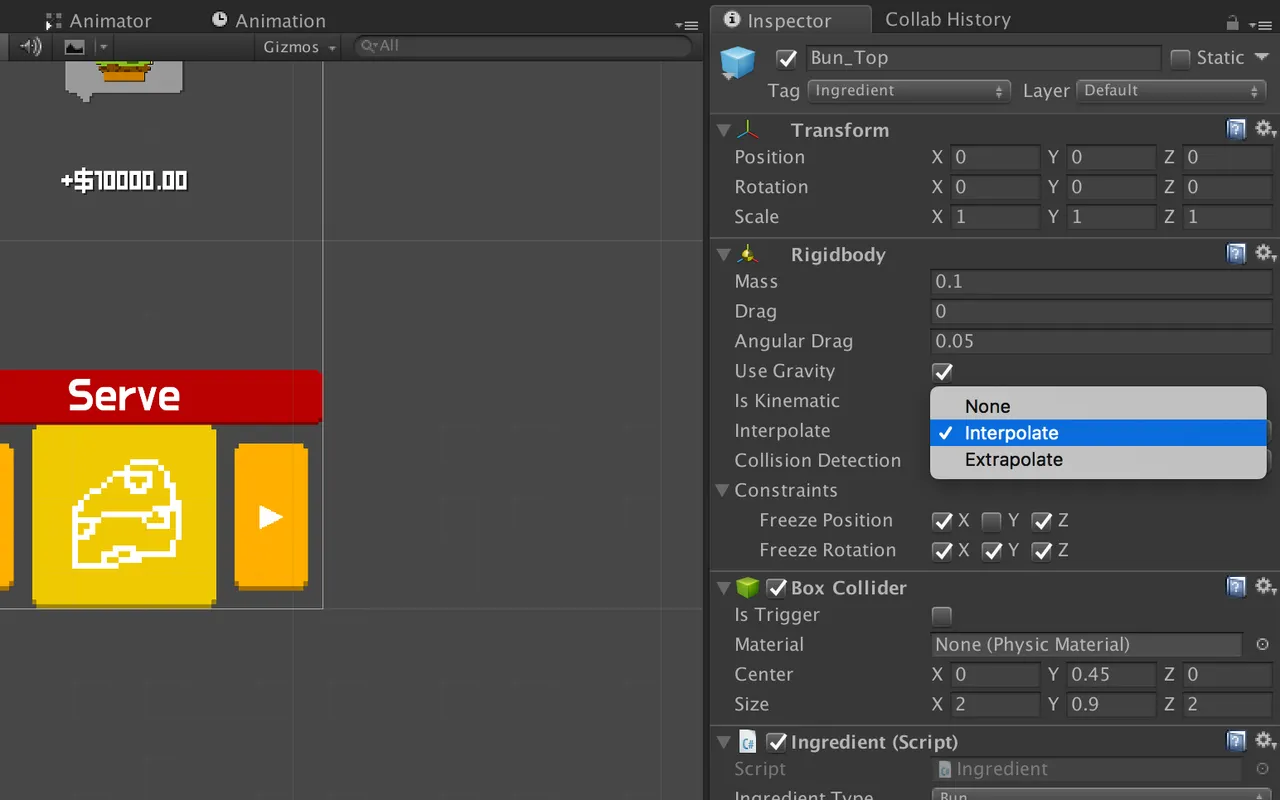Open Box Collider gear settings
1280x800 pixels.
[1266, 587]
